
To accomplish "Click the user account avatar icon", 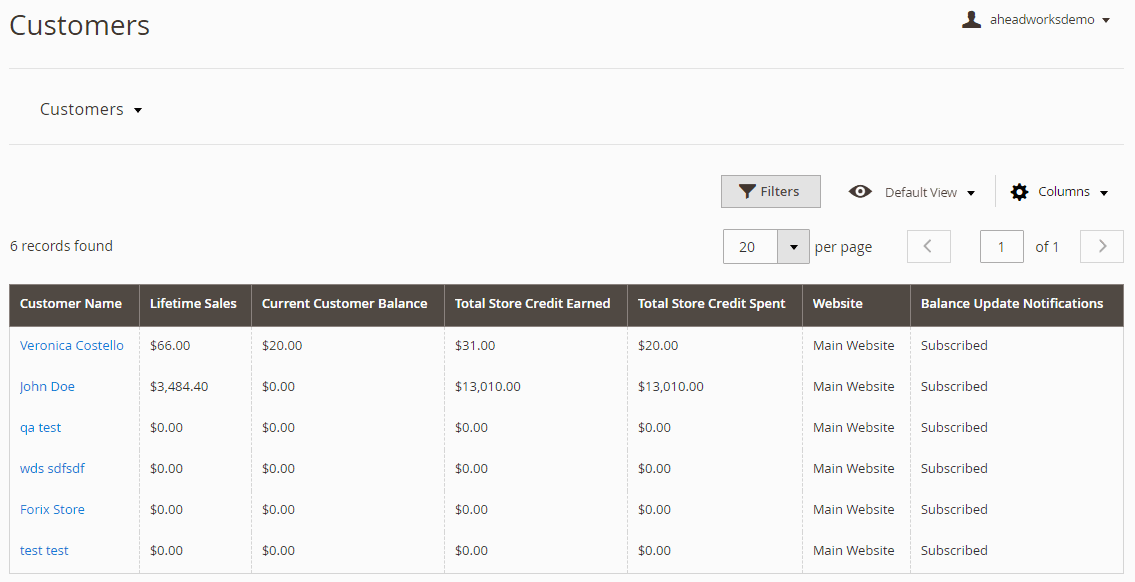I will (971, 20).
